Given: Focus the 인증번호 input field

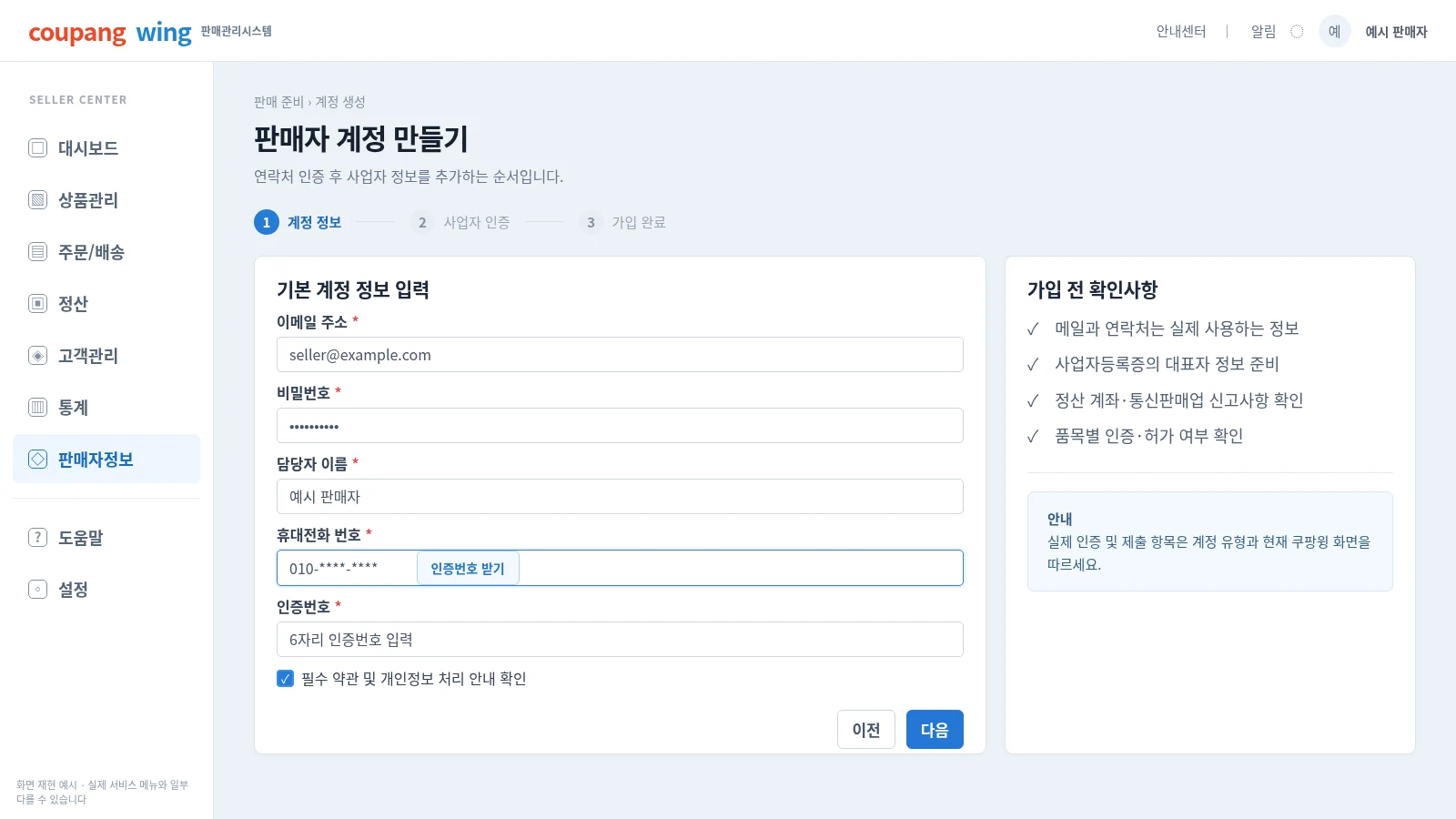Looking at the screenshot, I should [620, 640].
